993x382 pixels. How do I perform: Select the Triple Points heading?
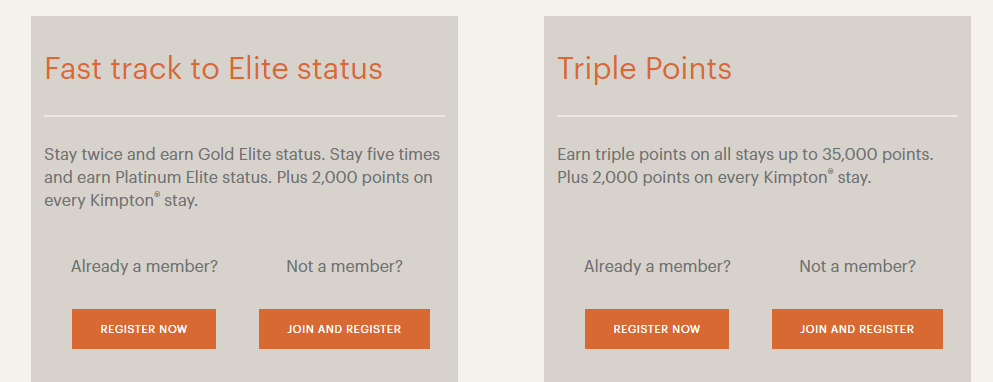pyautogui.click(x=644, y=68)
